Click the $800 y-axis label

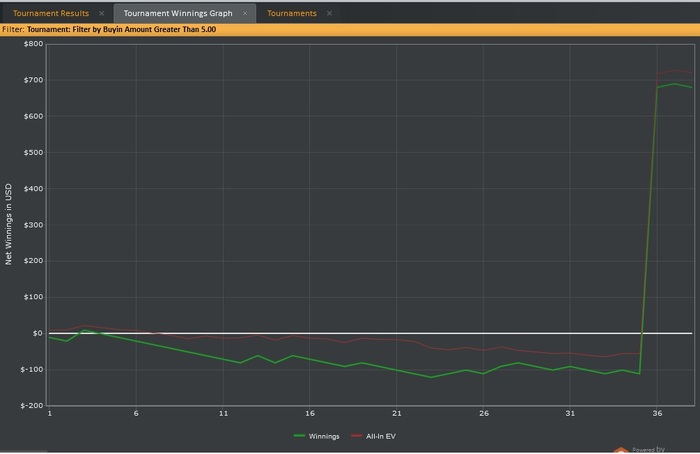coord(32,44)
